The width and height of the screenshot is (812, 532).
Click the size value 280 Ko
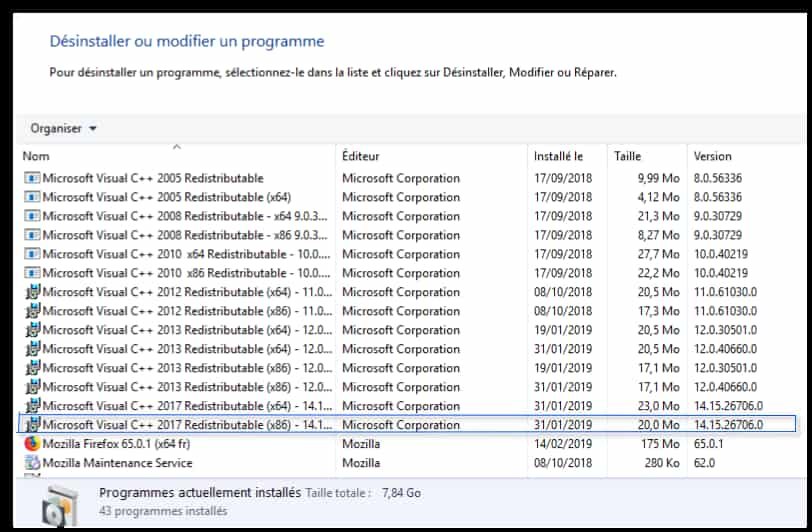point(662,463)
